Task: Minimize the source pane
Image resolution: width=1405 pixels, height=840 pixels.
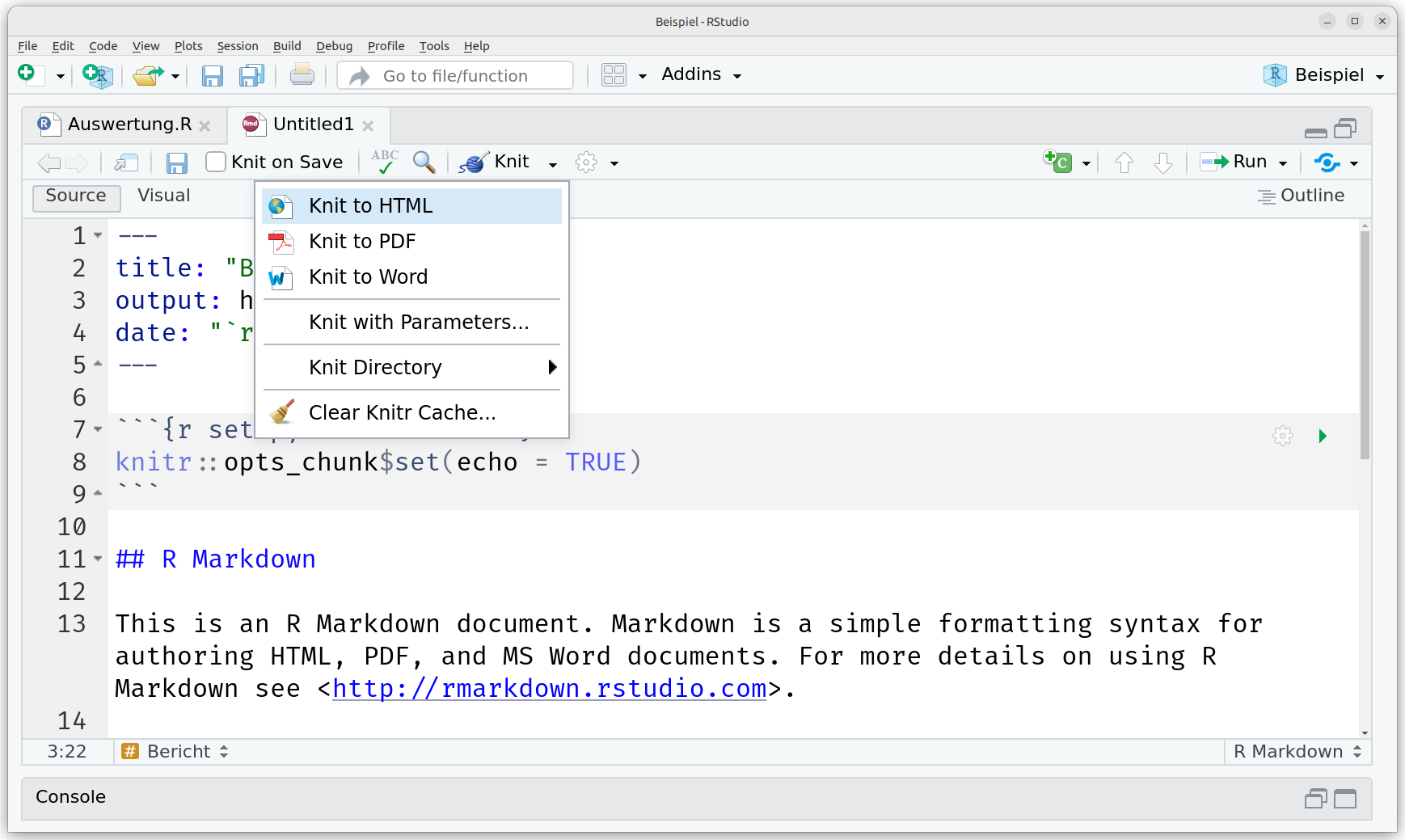Action: tap(1315, 133)
